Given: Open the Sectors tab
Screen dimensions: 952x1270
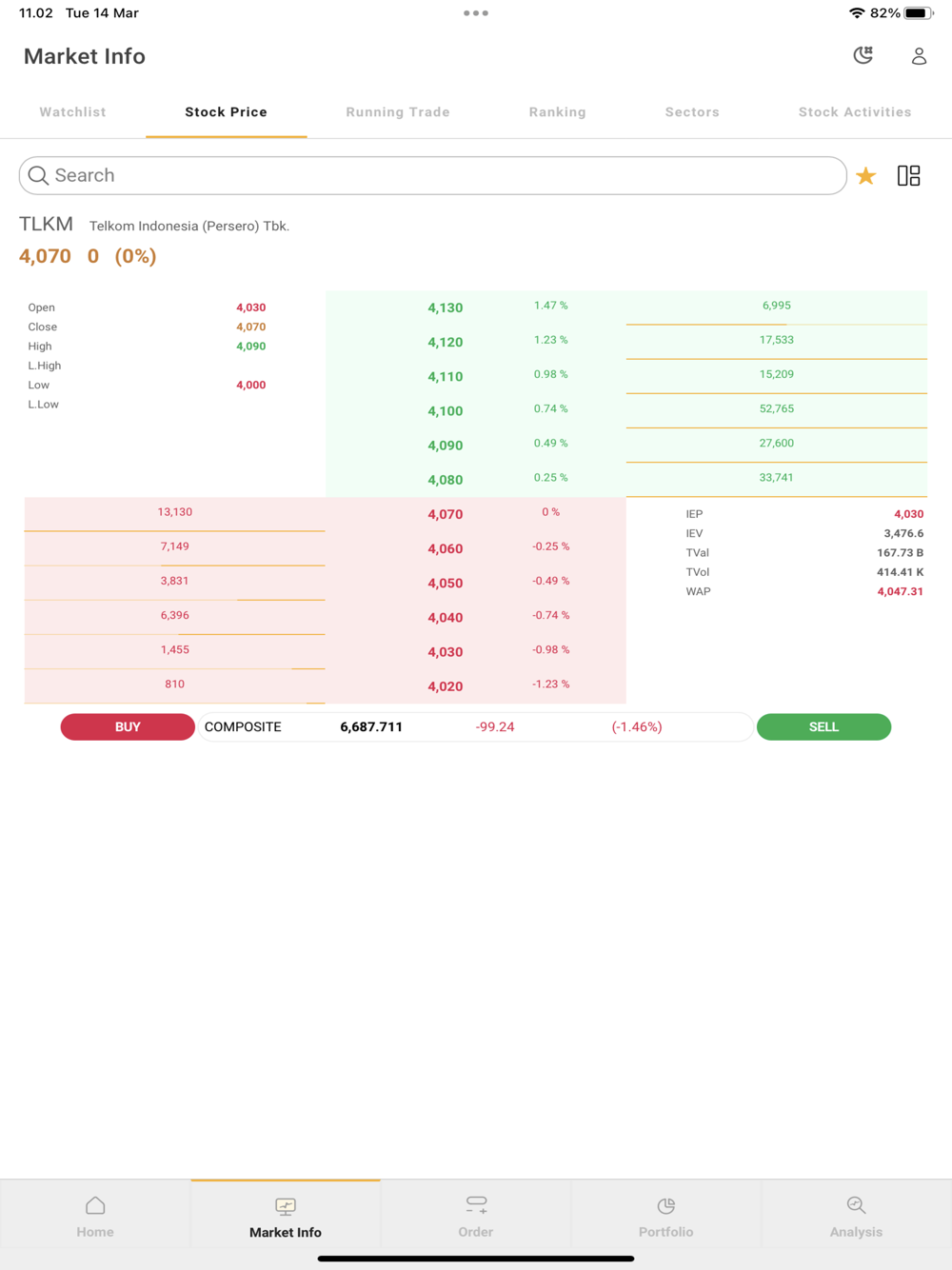Looking at the screenshot, I should tap(692, 111).
